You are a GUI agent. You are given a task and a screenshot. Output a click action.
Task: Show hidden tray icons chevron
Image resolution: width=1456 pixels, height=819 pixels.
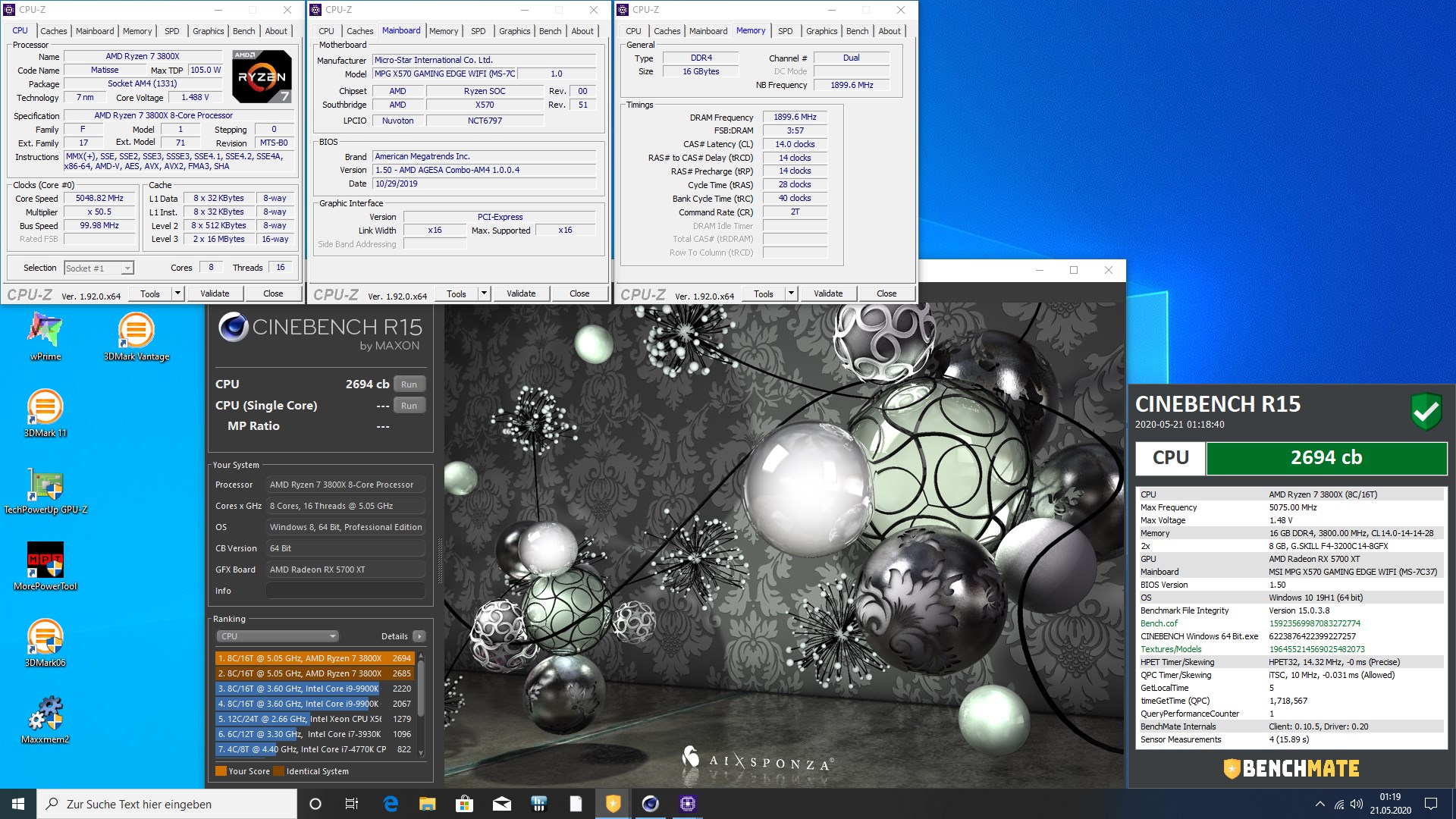pos(1319,804)
